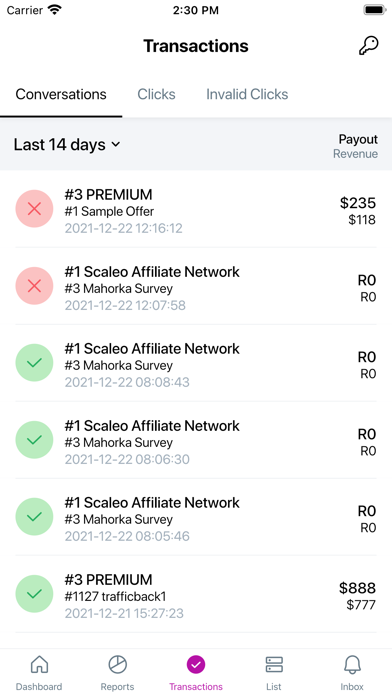Tap the red X icon for #3 PREMIUM Sample Offer
392x696 pixels.
click(34, 209)
